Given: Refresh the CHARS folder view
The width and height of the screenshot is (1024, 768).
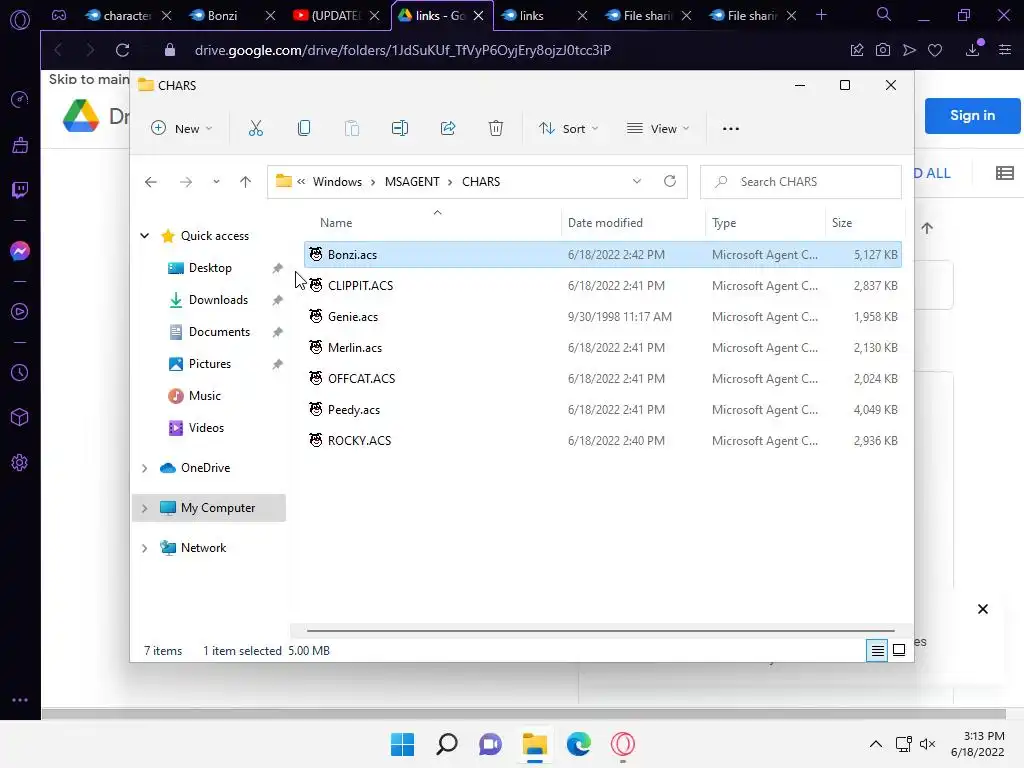Looking at the screenshot, I should tap(670, 181).
